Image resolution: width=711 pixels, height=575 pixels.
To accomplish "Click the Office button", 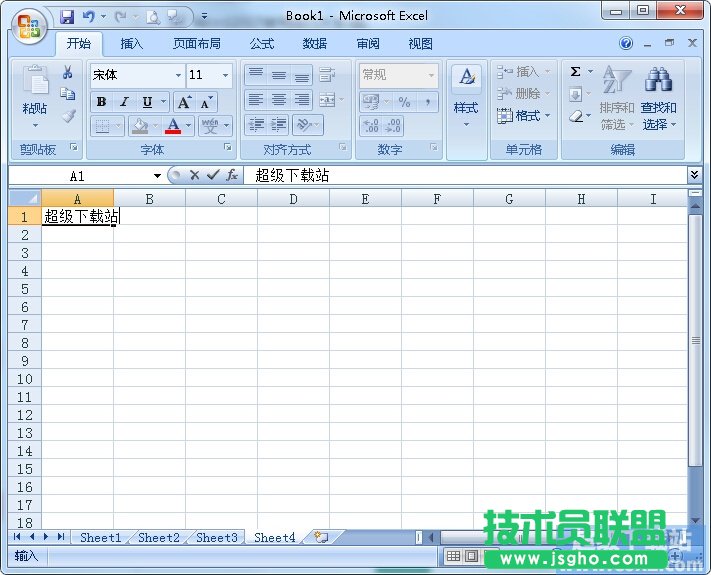I will pos(28,26).
